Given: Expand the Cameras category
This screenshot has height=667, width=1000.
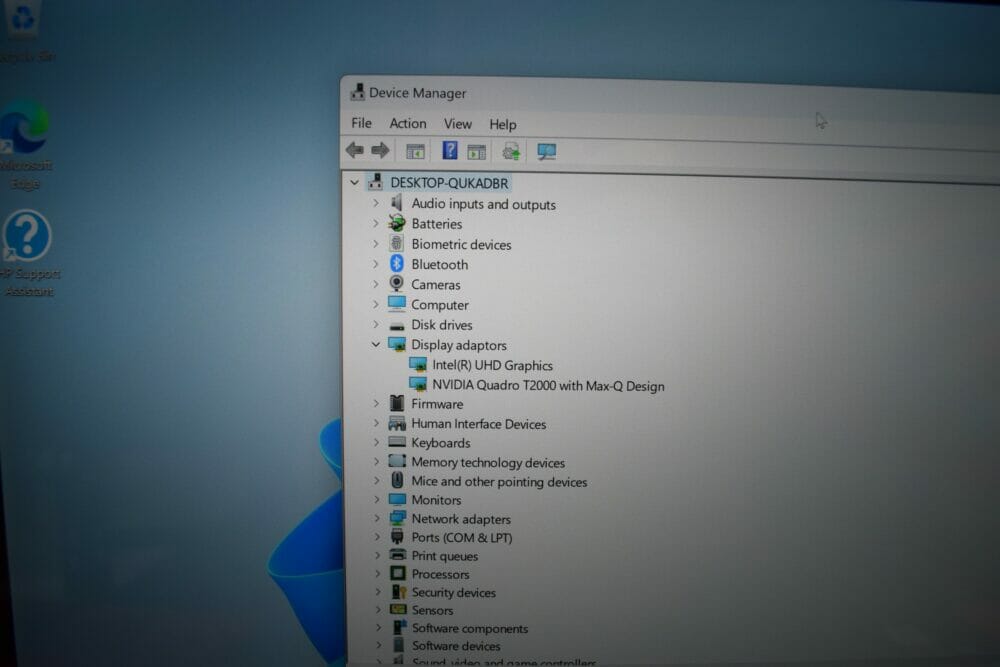Looking at the screenshot, I should point(376,284).
